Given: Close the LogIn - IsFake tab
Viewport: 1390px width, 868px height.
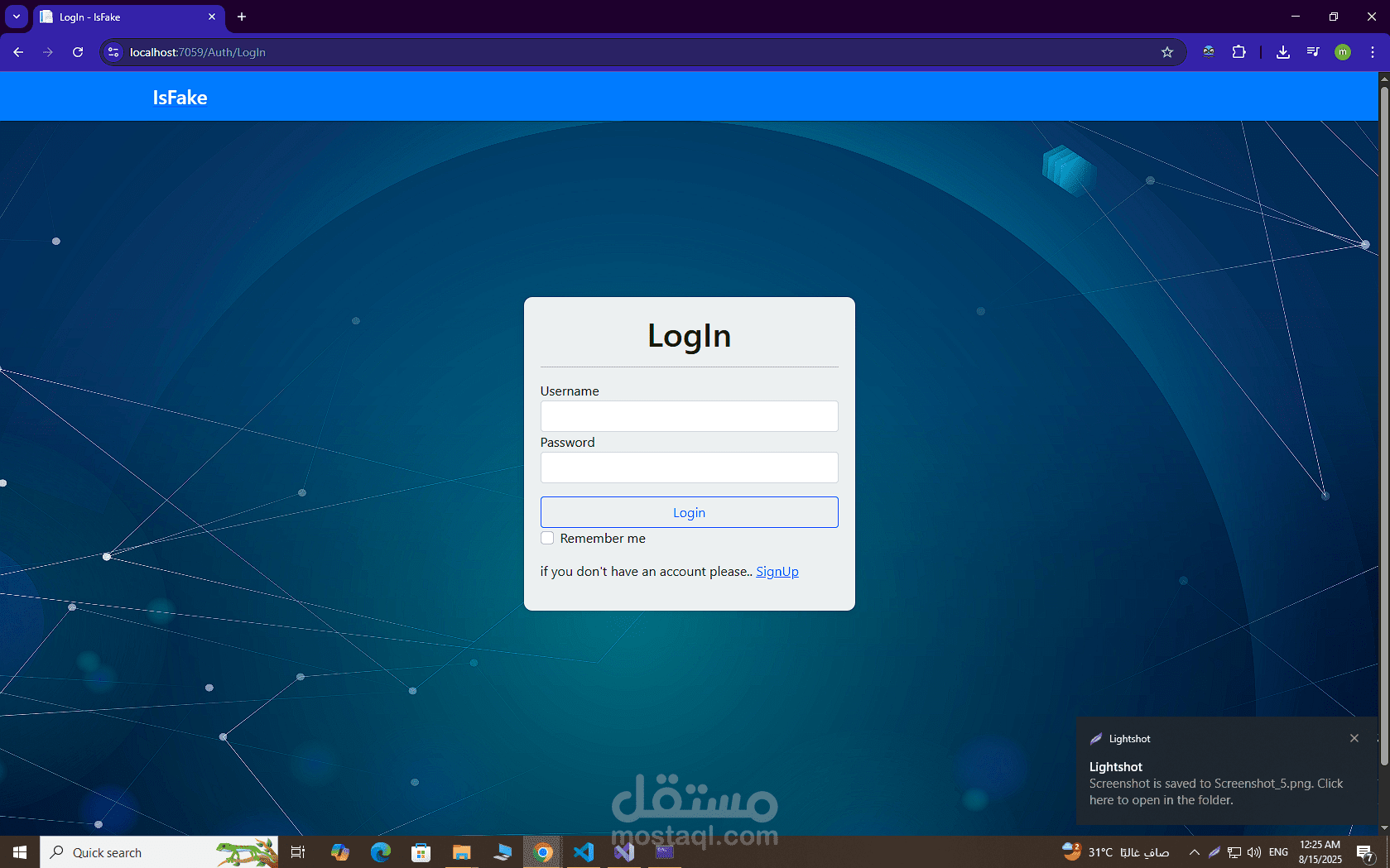Looking at the screenshot, I should [212, 17].
